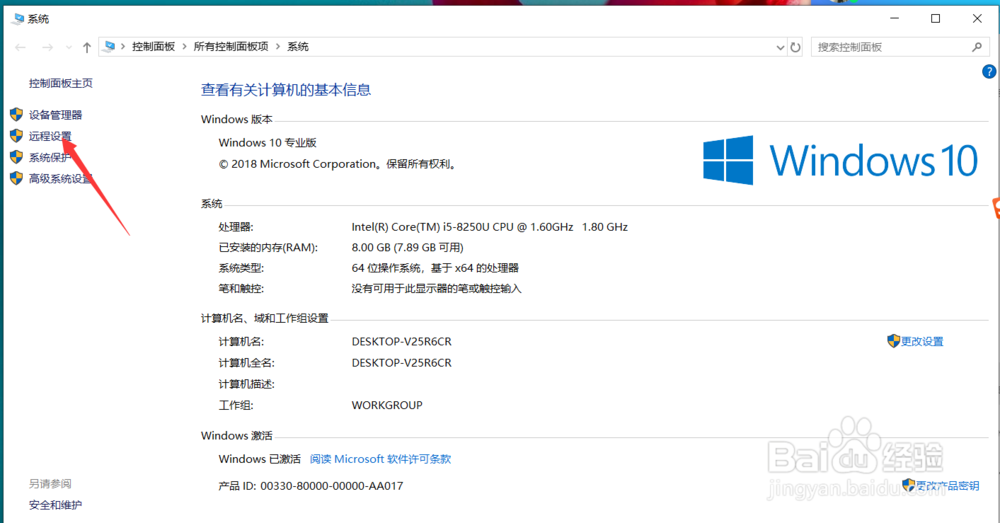The width and height of the screenshot is (1000, 523).
Task: Select 所有控制面板项 breadcrumb
Action: point(231,47)
